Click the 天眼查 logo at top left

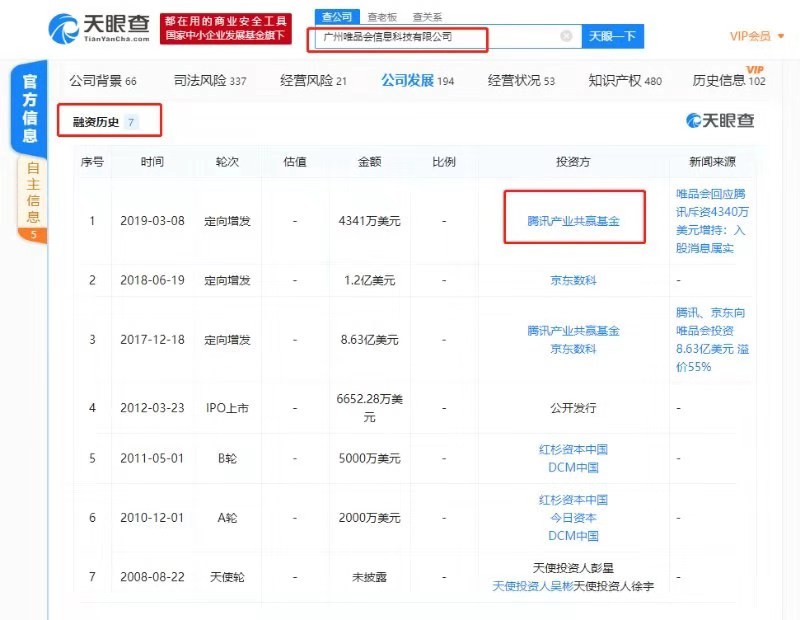point(98,28)
